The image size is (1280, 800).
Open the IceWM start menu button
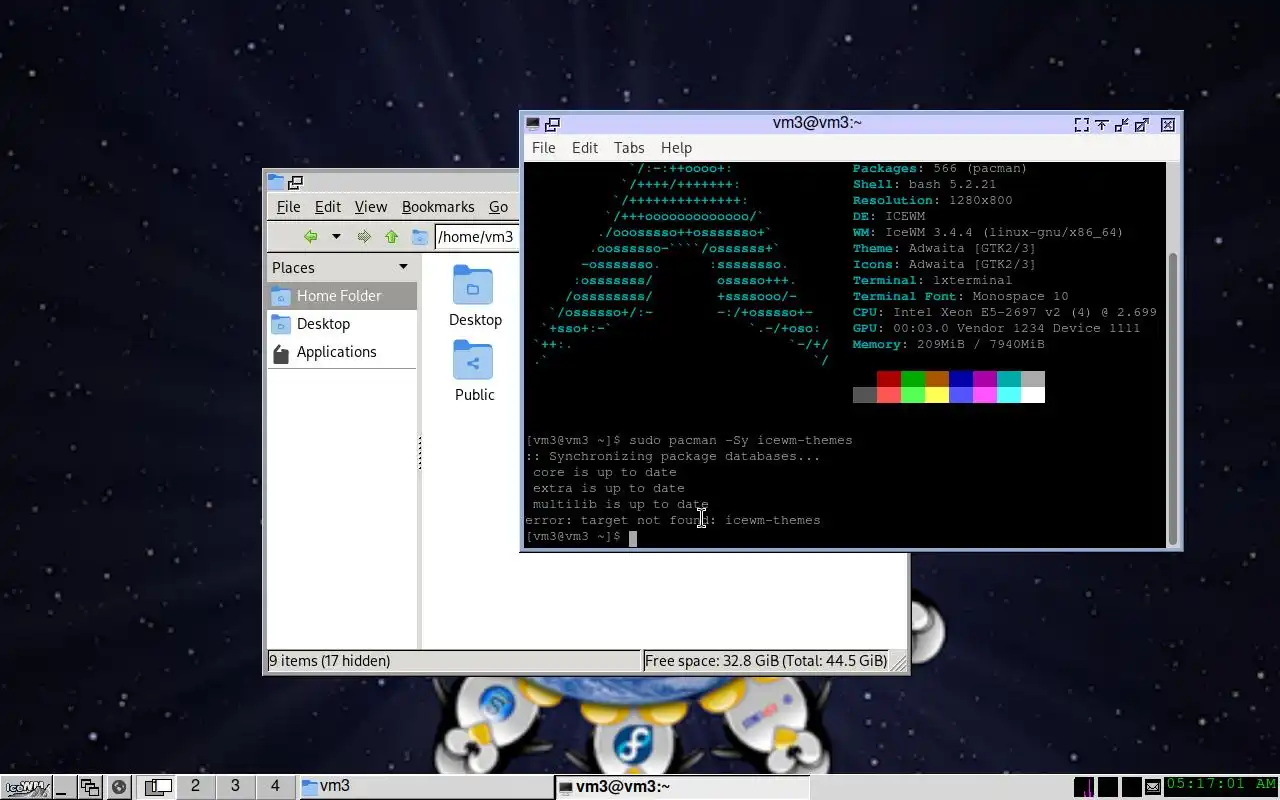tap(26, 787)
